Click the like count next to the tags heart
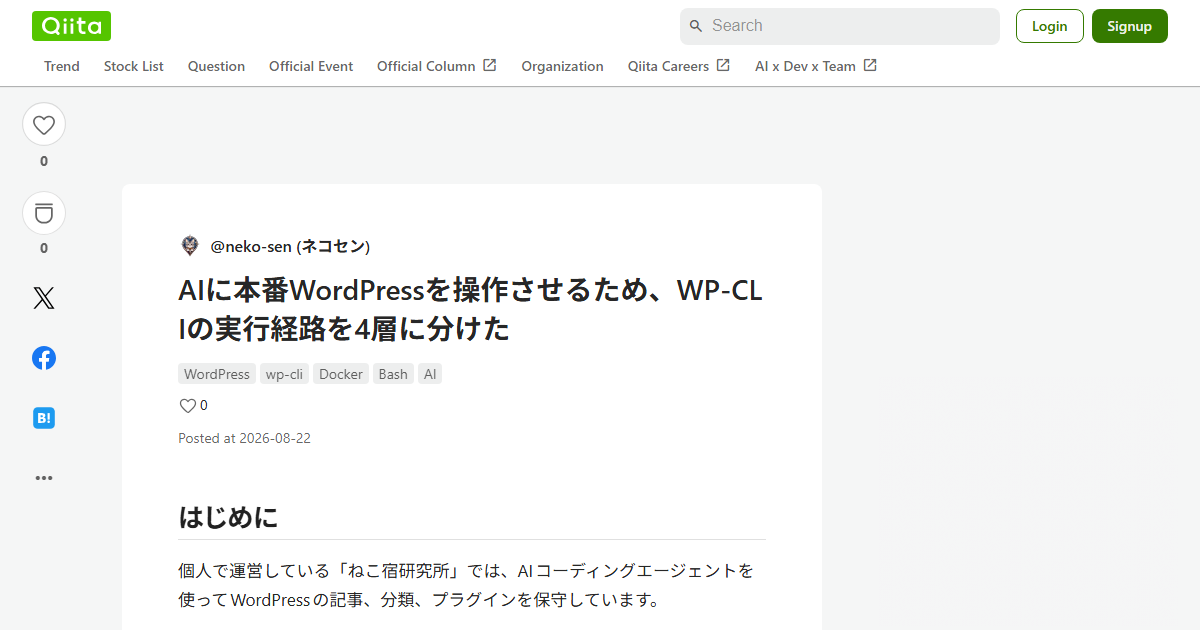This screenshot has width=1200, height=630. [204, 405]
